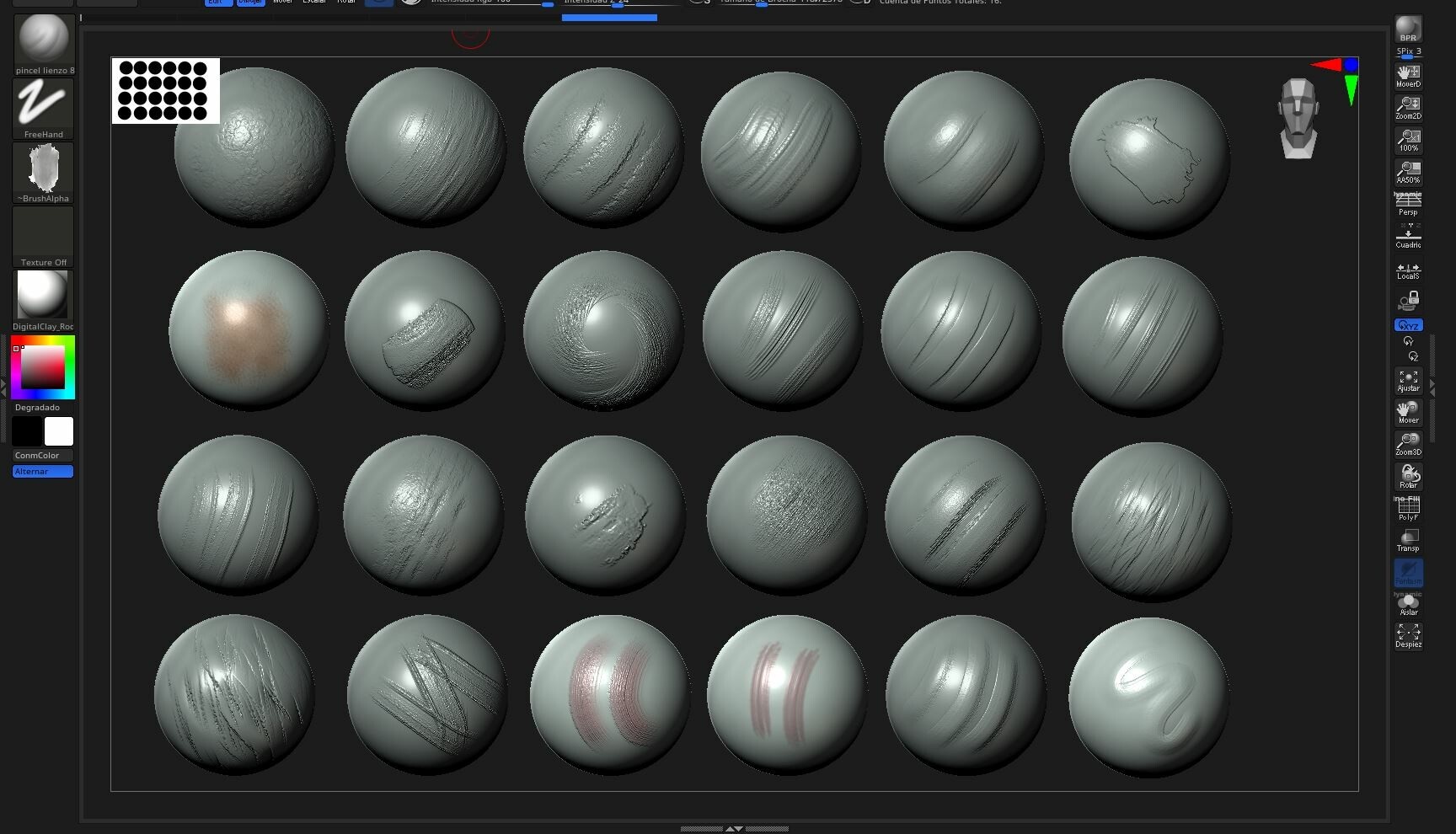Click the Despiez exploded-view icon
This screenshot has height=834, width=1456.
pos(1408,634)
